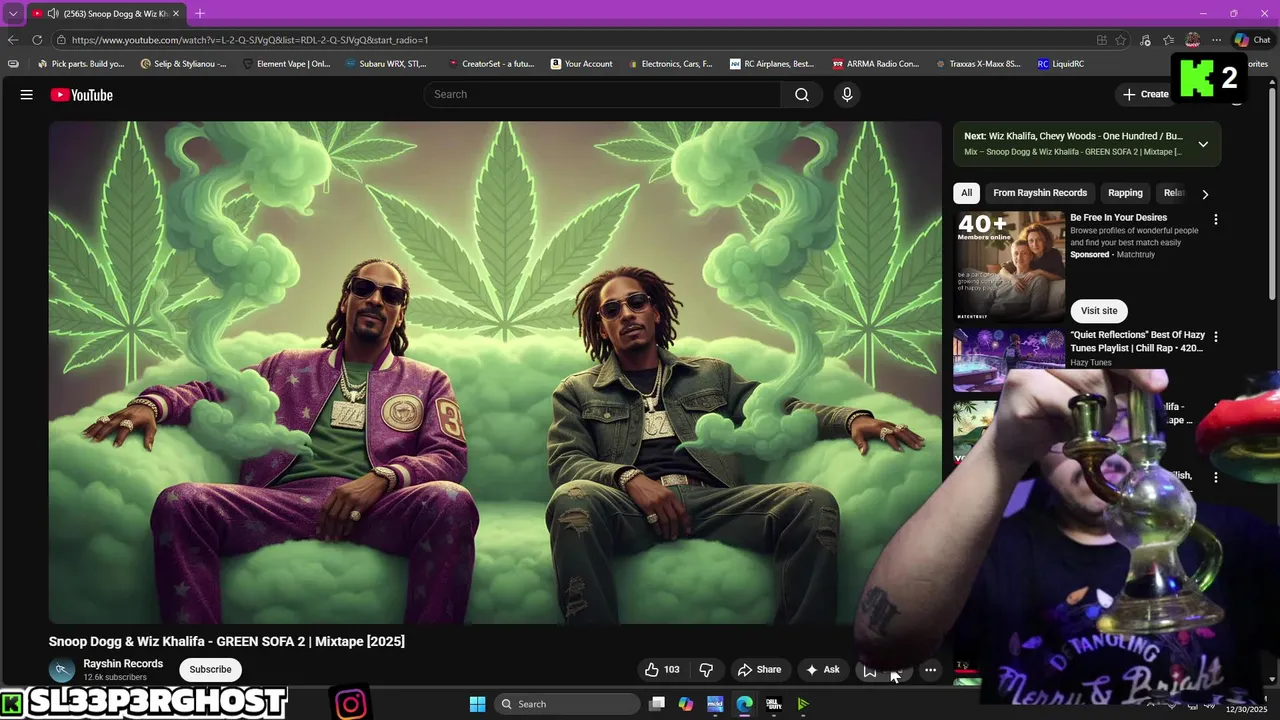Open the Pick parts bookmark
The height and width of the screenshot is (720, 1280).
click(81, 64)
